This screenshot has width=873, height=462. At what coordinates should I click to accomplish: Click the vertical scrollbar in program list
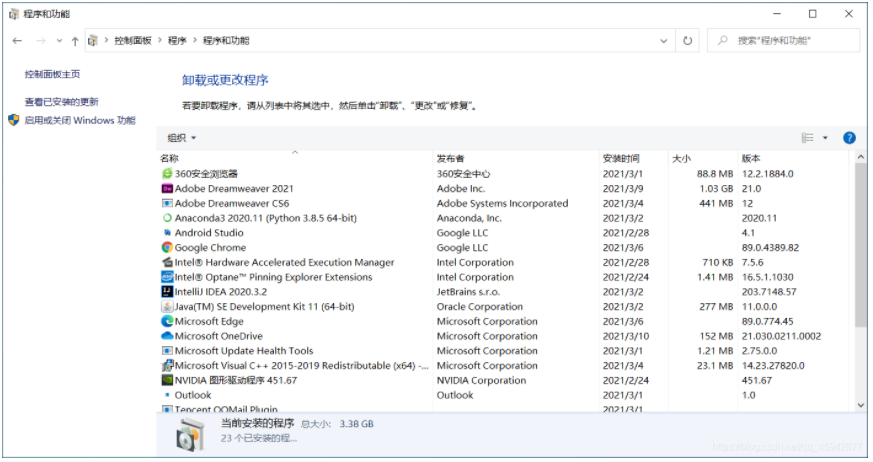(860, 250)
